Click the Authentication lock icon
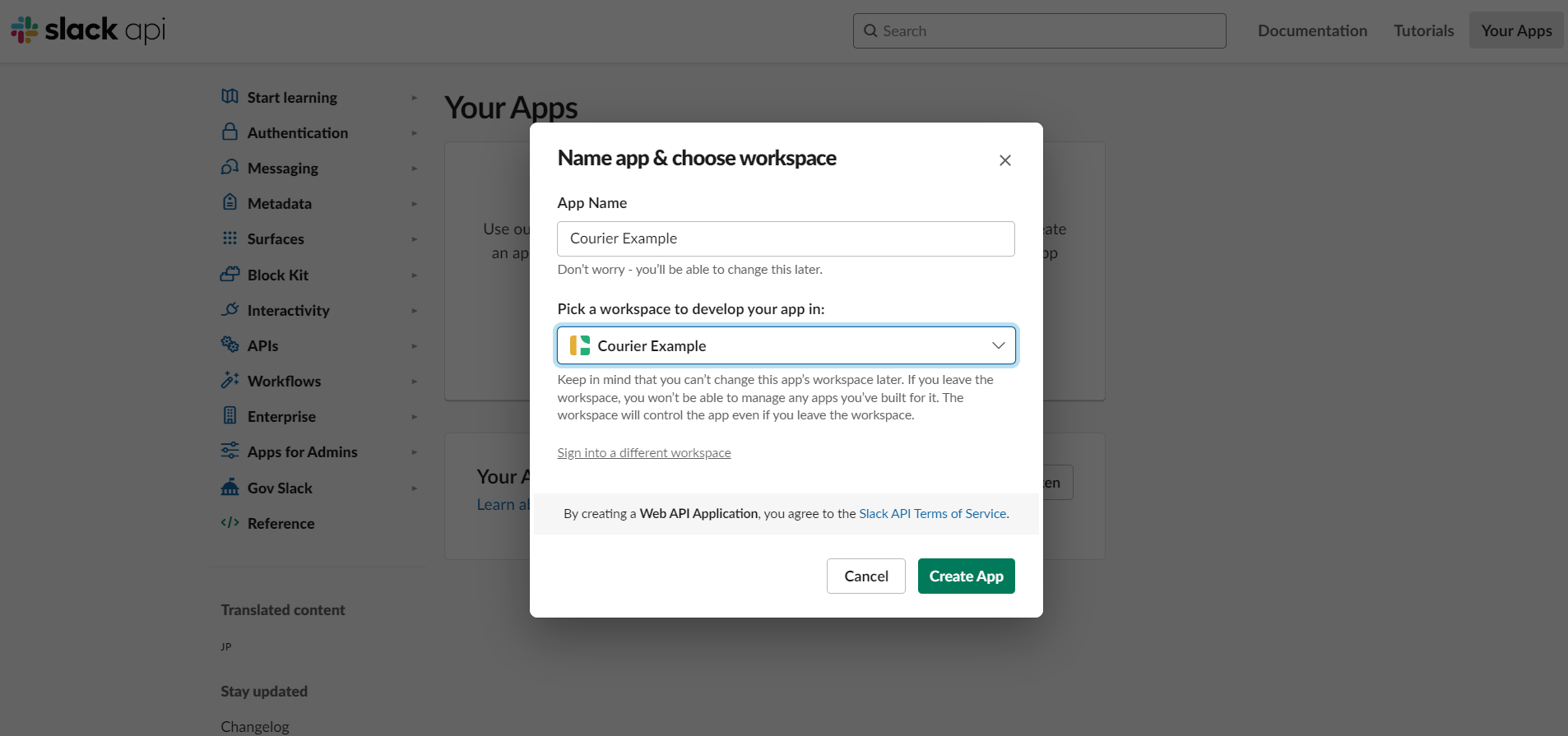 [230, 132]
